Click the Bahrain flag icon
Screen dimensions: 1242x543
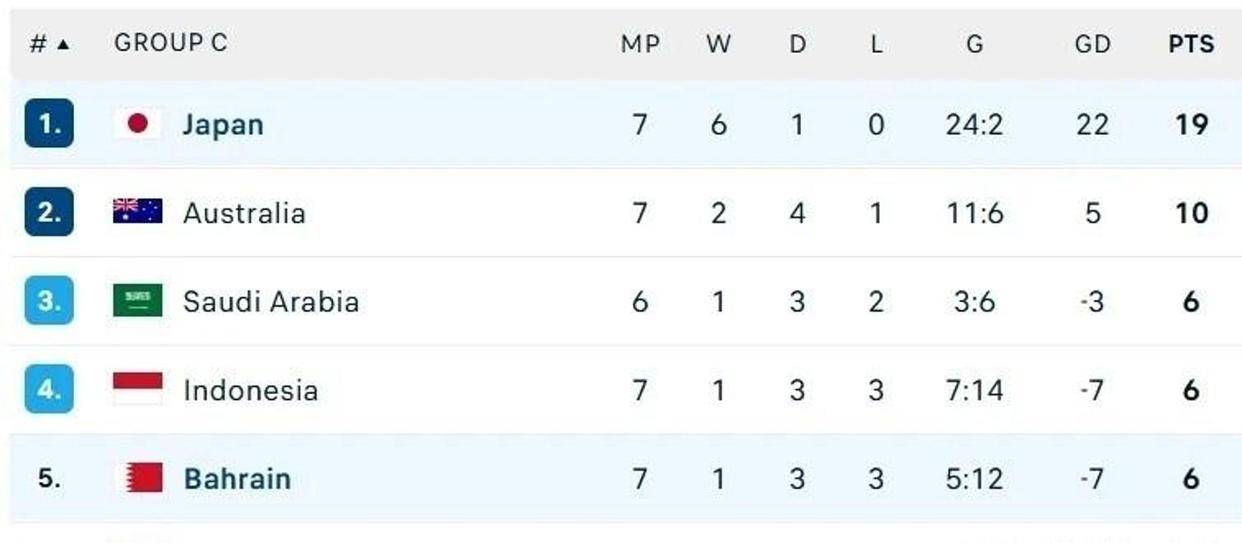(x=138, y=477)
